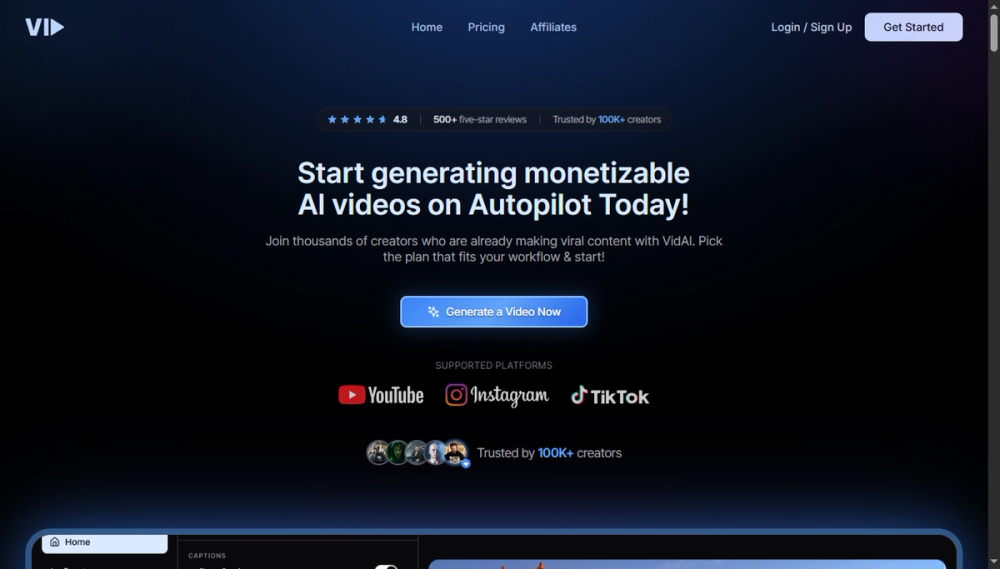1000x569 pixels.
Task: Click the blue verified badge on avatars
Action: click(466, 464)
